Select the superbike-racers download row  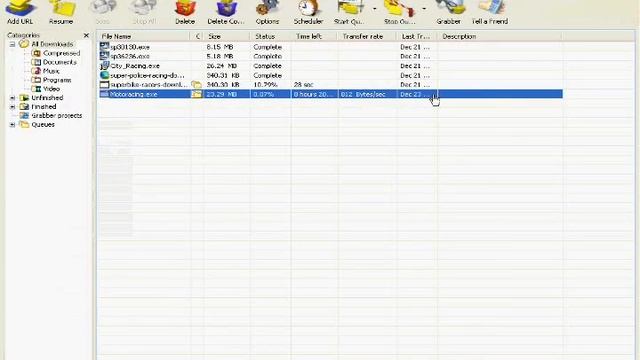331,85
